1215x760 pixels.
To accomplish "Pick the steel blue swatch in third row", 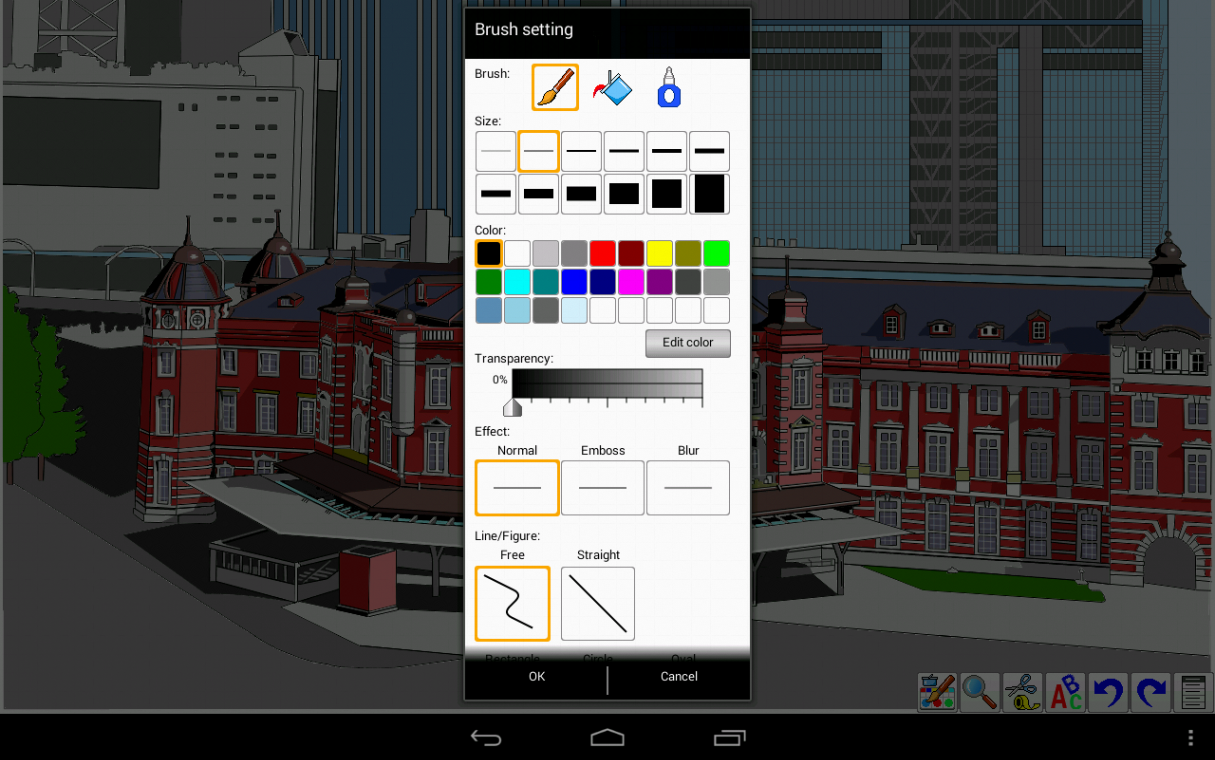I will coord(489,310).
